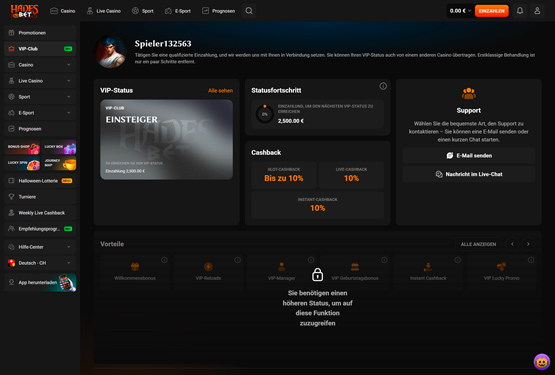The width and height of the screenshot is (555, 375).
Task: Click the E-Mail senden button
Action: pos(468,155)
